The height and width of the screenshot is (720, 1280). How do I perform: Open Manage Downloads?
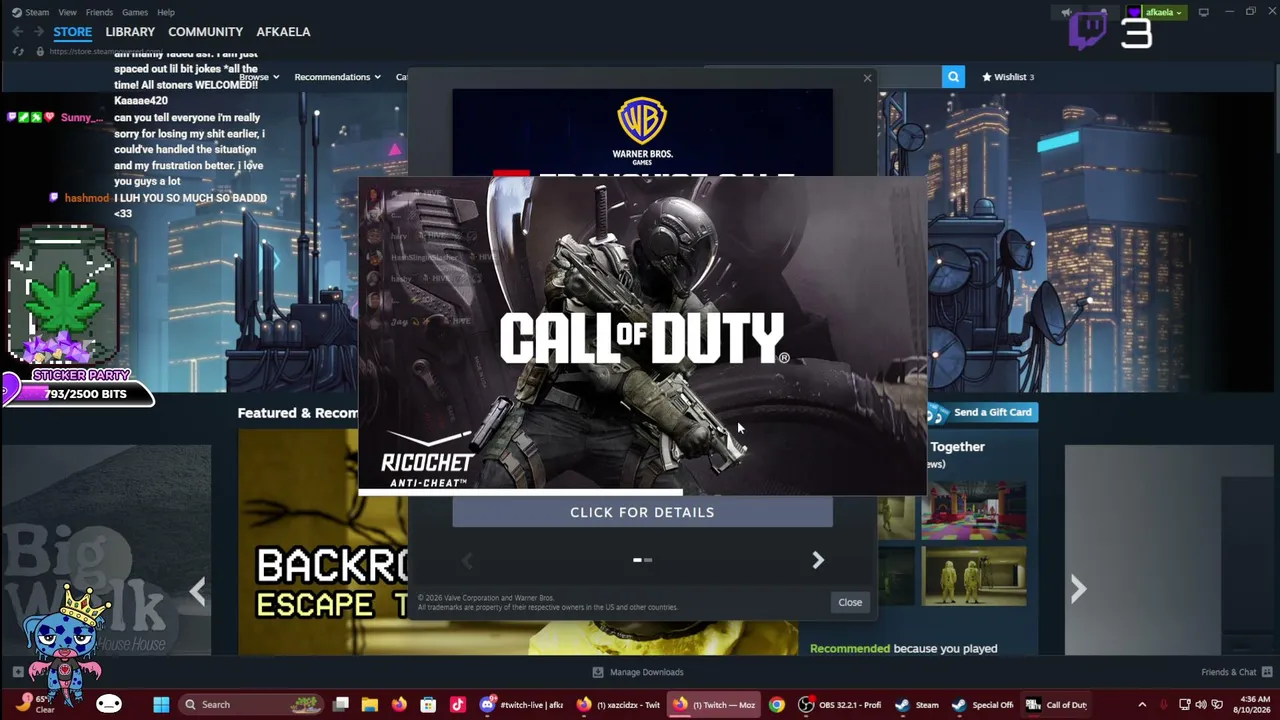click(637, 672)
